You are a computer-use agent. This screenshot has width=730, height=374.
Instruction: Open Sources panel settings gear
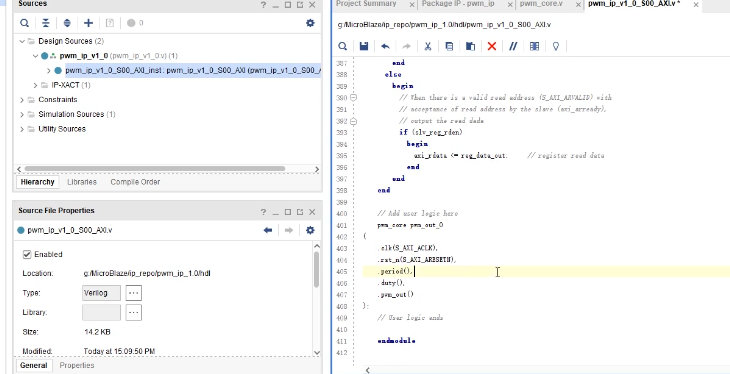click(x=310, y=23)
